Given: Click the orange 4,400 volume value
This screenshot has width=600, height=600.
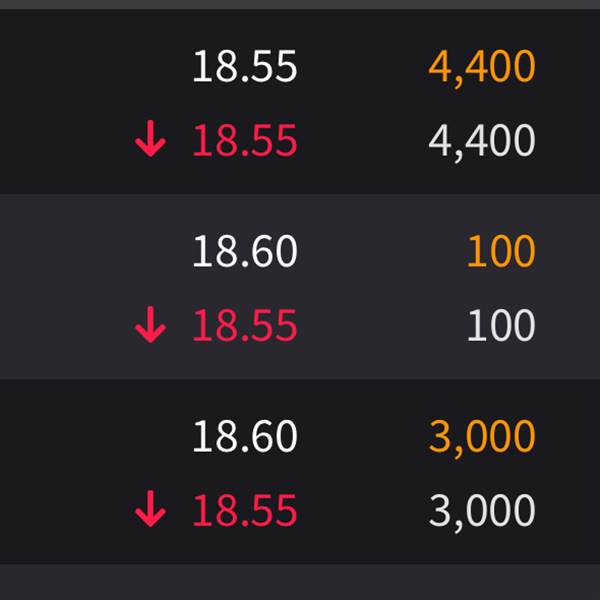Looking at the screenshot, I should 482,68.
